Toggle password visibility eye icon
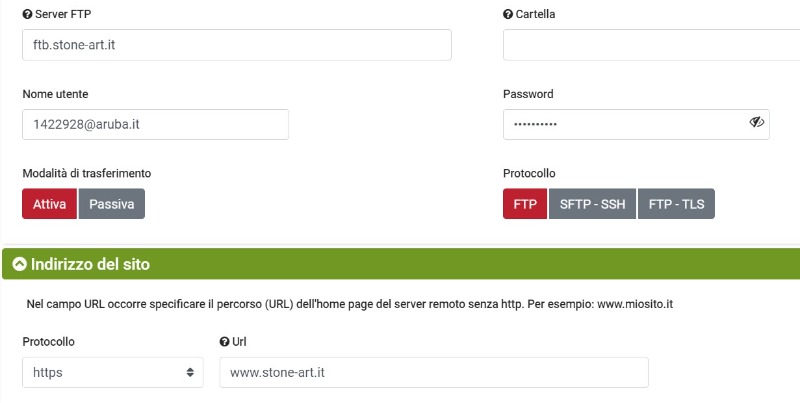 (x=756, y=123)
